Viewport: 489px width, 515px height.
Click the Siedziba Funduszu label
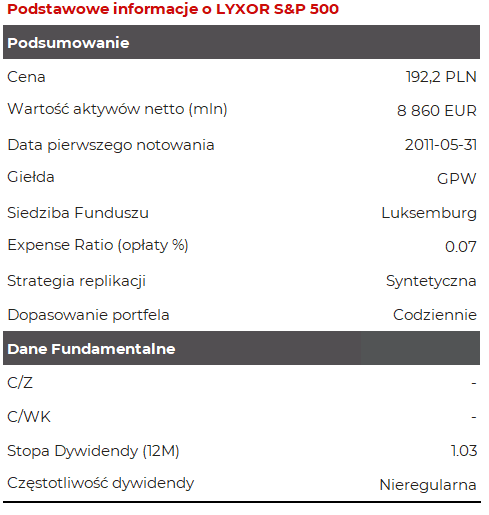click(78, 213)
